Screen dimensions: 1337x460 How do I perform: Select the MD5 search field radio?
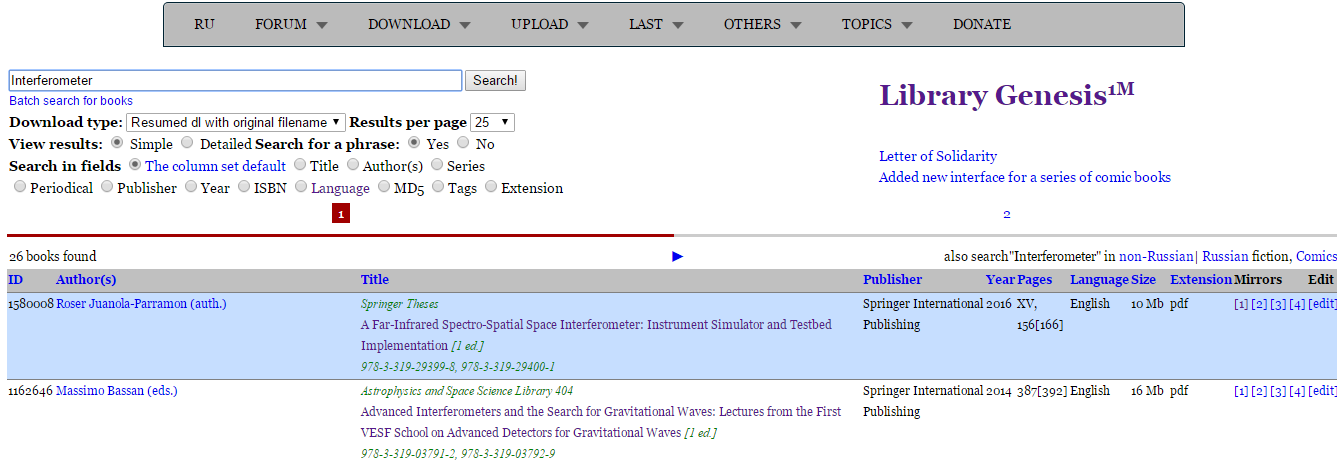coord(384,188)
